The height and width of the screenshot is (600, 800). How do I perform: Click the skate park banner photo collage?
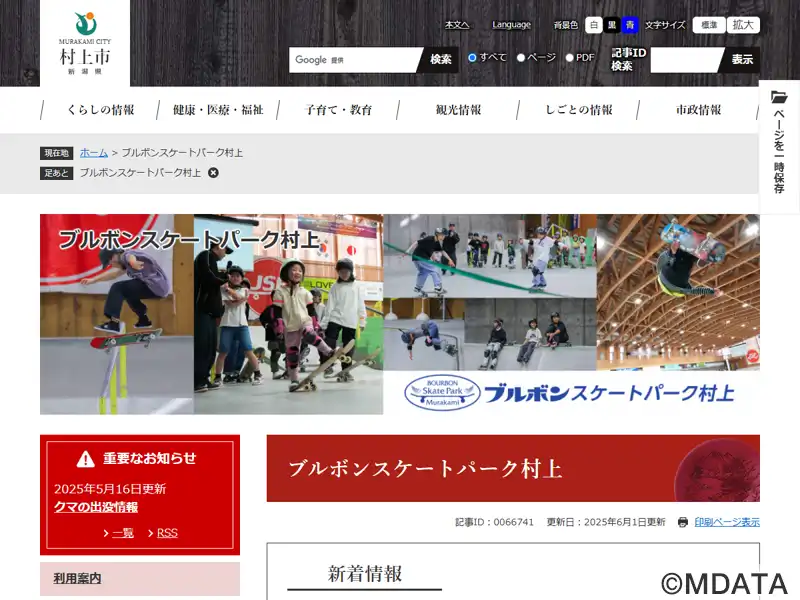(x=399, y=314)
